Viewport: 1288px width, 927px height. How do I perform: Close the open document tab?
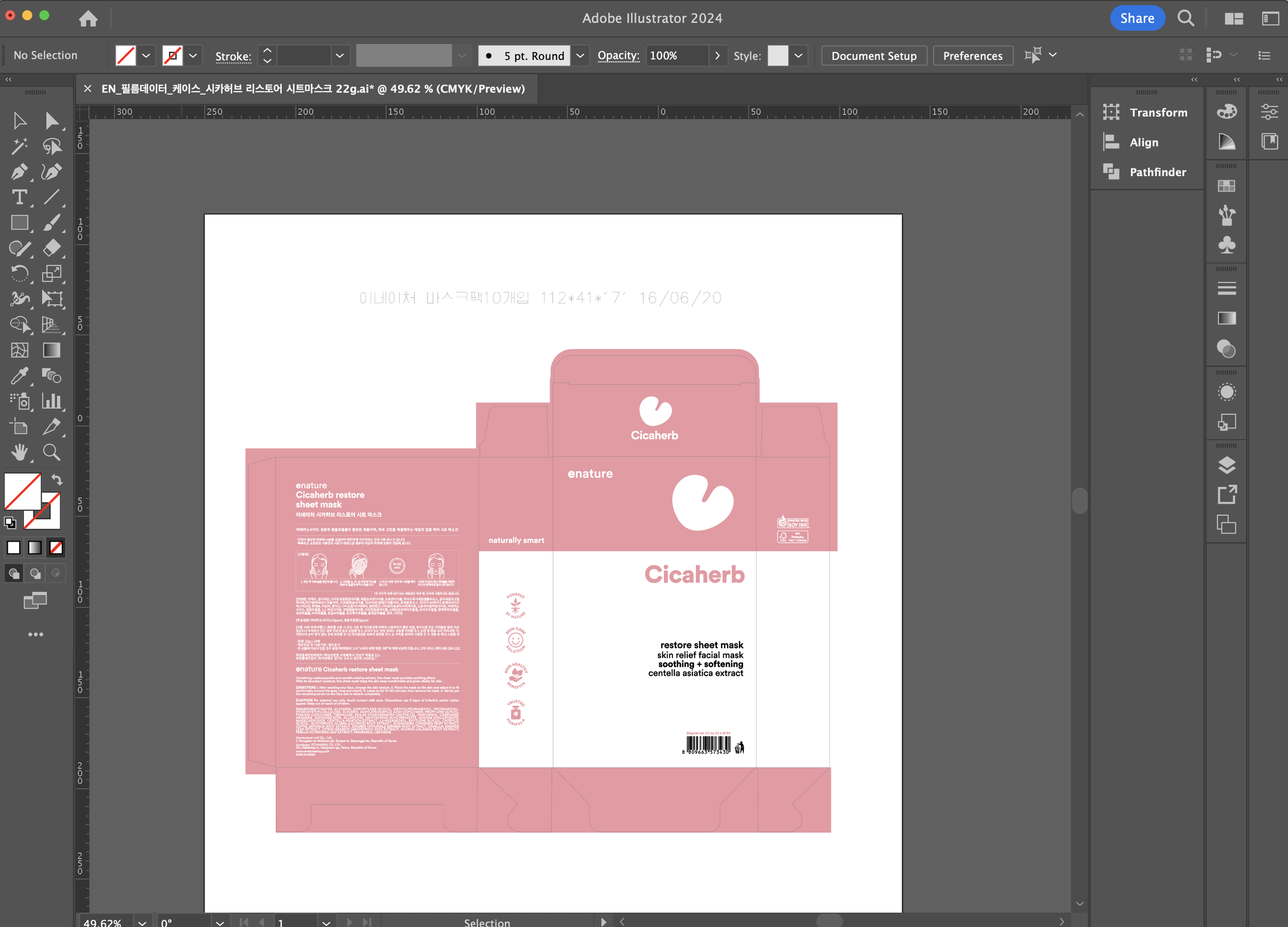point(88,89)
